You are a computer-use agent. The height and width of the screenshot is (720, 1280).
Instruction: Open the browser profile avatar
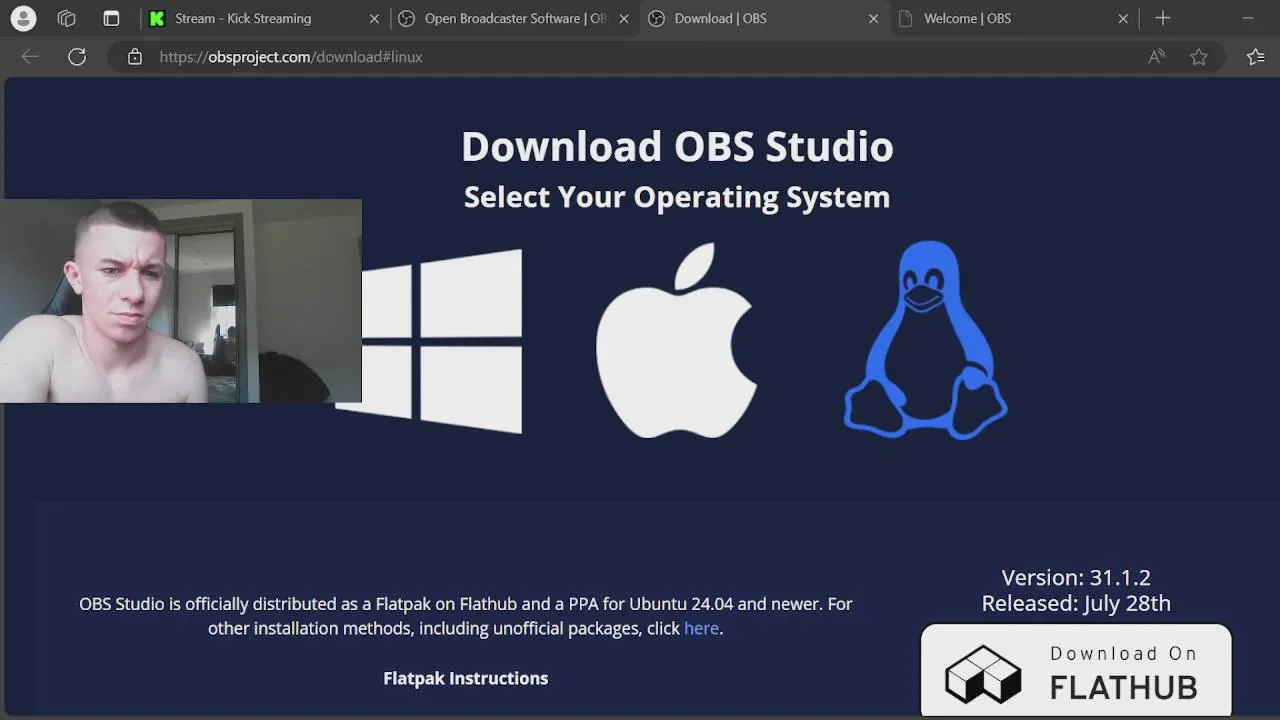pos(23,18)
